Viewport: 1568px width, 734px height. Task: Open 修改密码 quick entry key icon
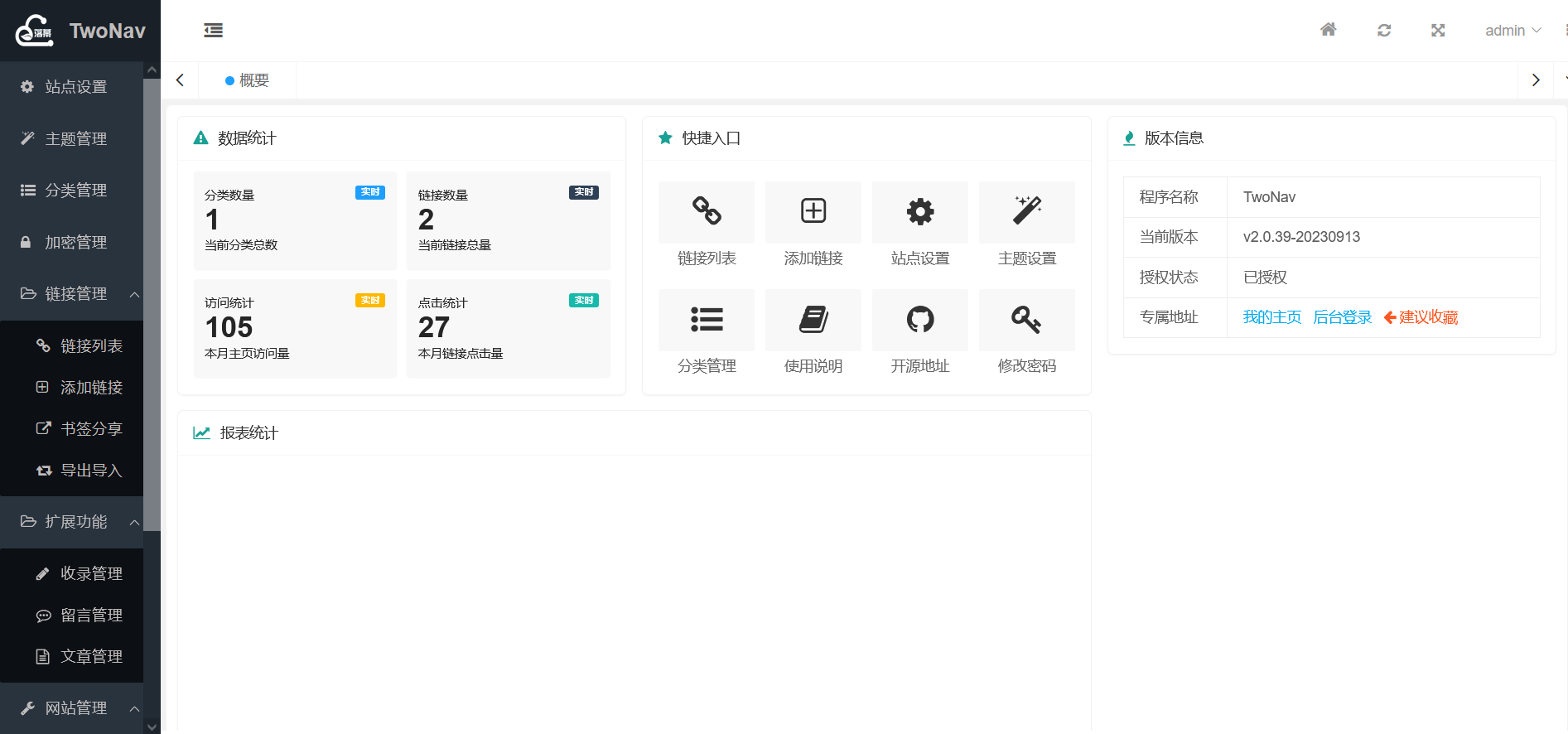click(x=1027, y=320)
